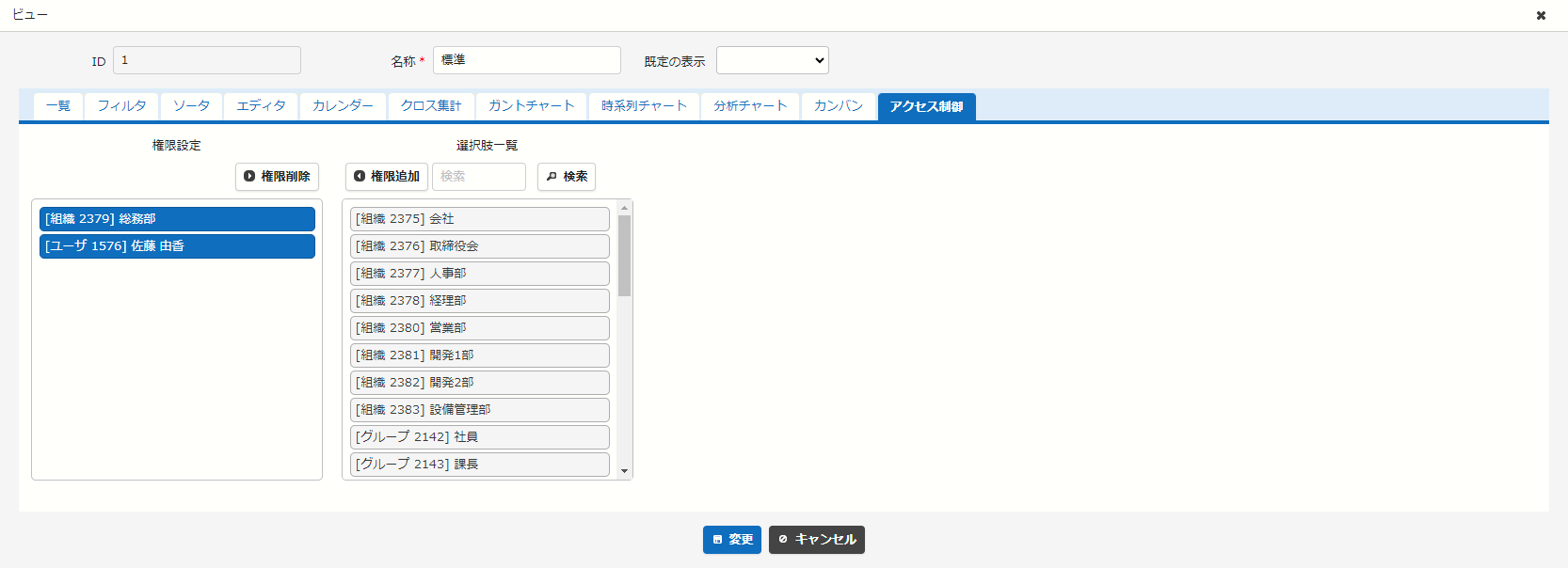
Task: Click the 選択肢一覧 scrollbar thumb
Action: click(624, 256)
